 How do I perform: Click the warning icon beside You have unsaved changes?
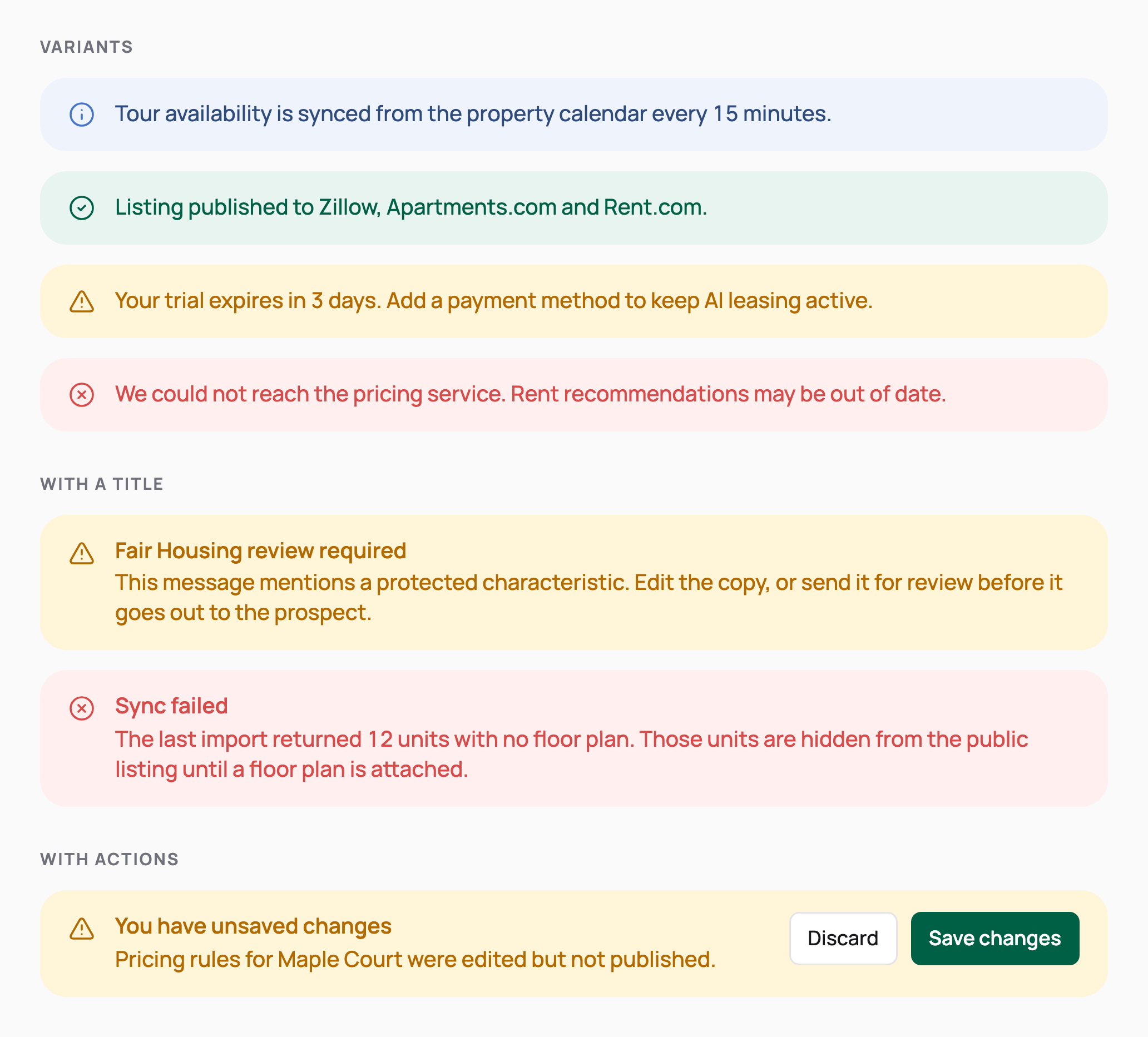tap(81, 928)
